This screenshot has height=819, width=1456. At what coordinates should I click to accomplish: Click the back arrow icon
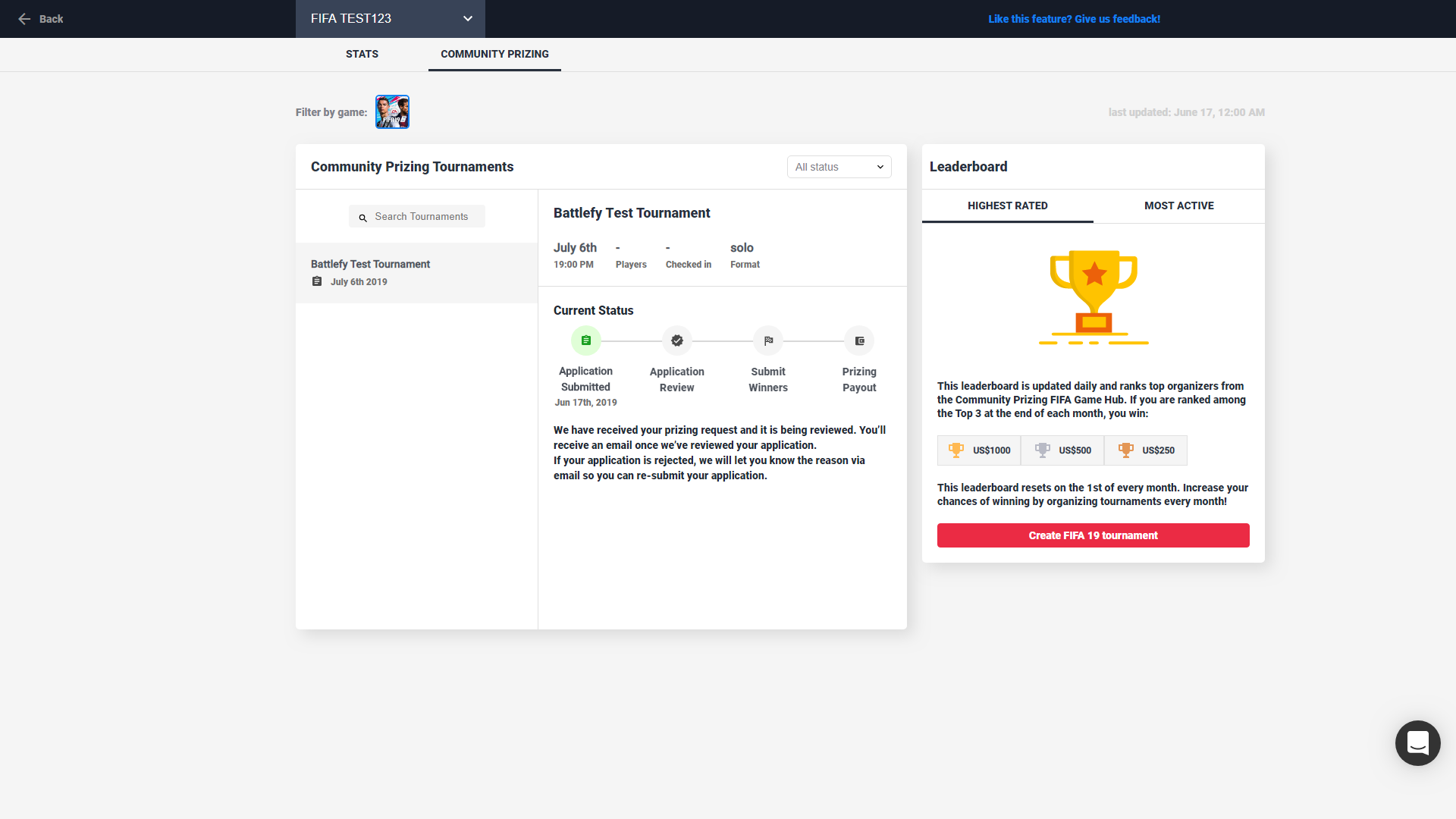[x=24, y=19]
